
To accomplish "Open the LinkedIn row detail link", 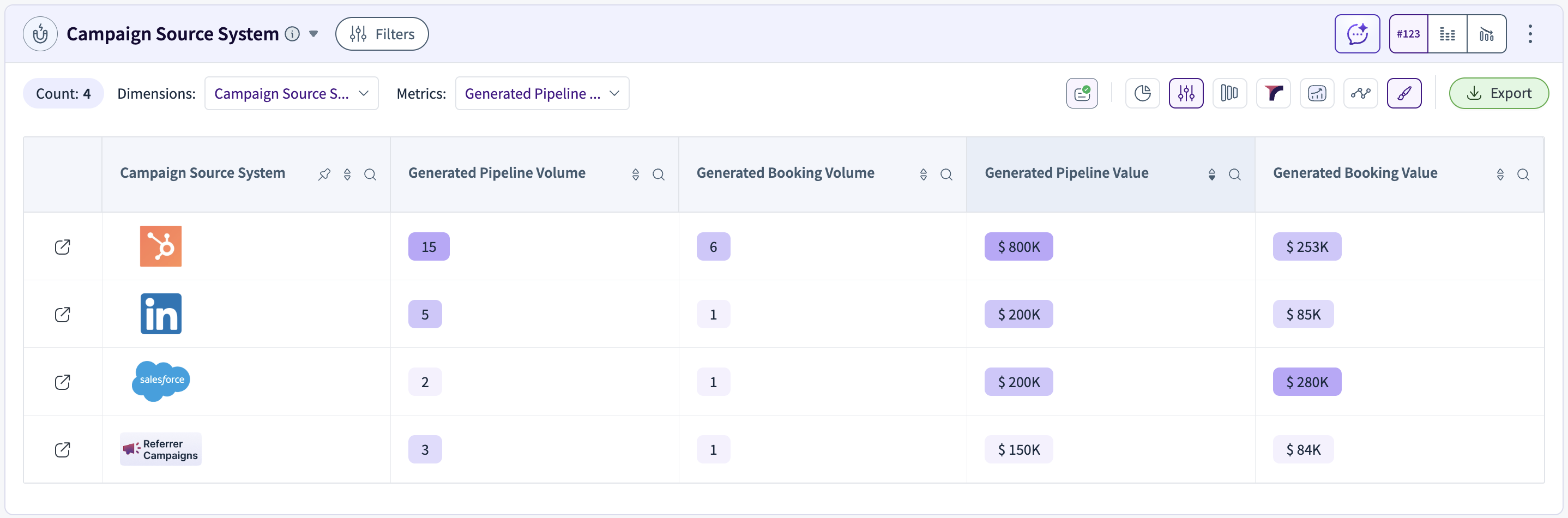I will tap(62, 314).
